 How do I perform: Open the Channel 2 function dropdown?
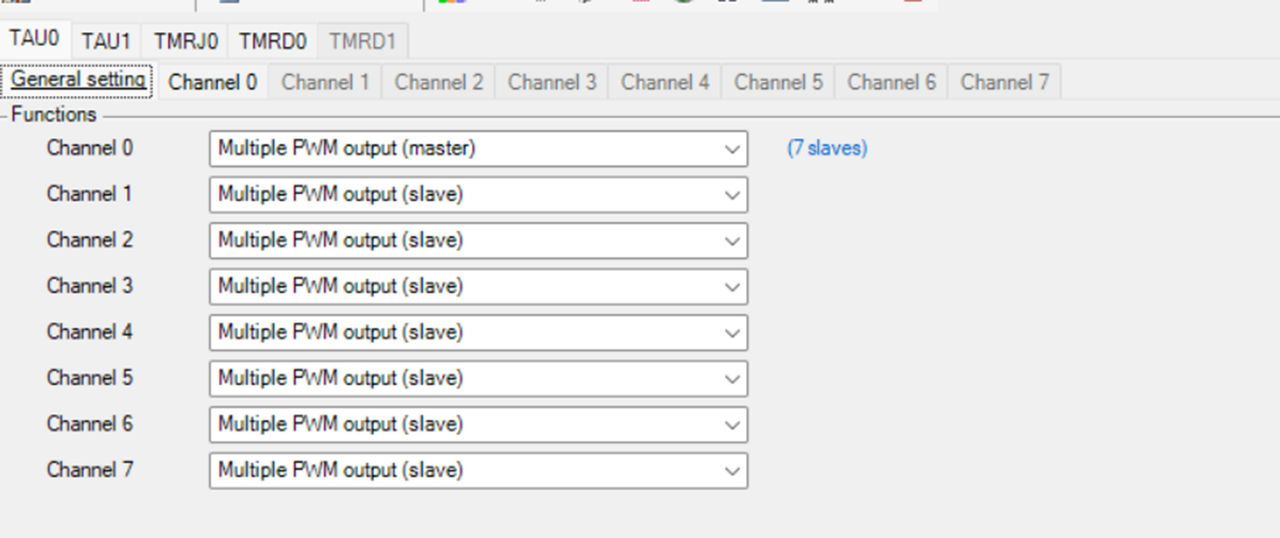coord(478,241)
